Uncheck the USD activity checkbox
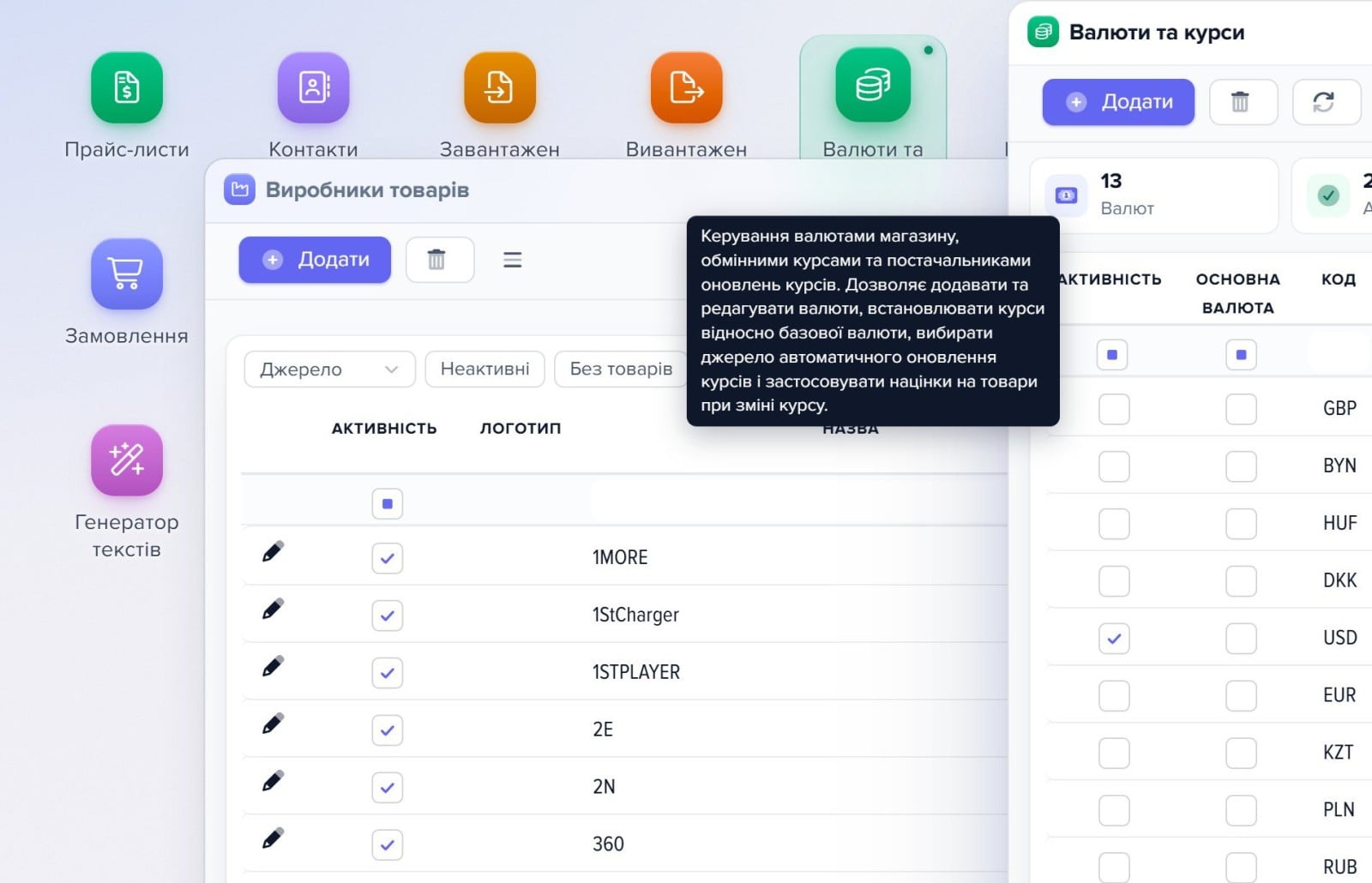The image size is (1372, 883). [x=1114, y=639]
